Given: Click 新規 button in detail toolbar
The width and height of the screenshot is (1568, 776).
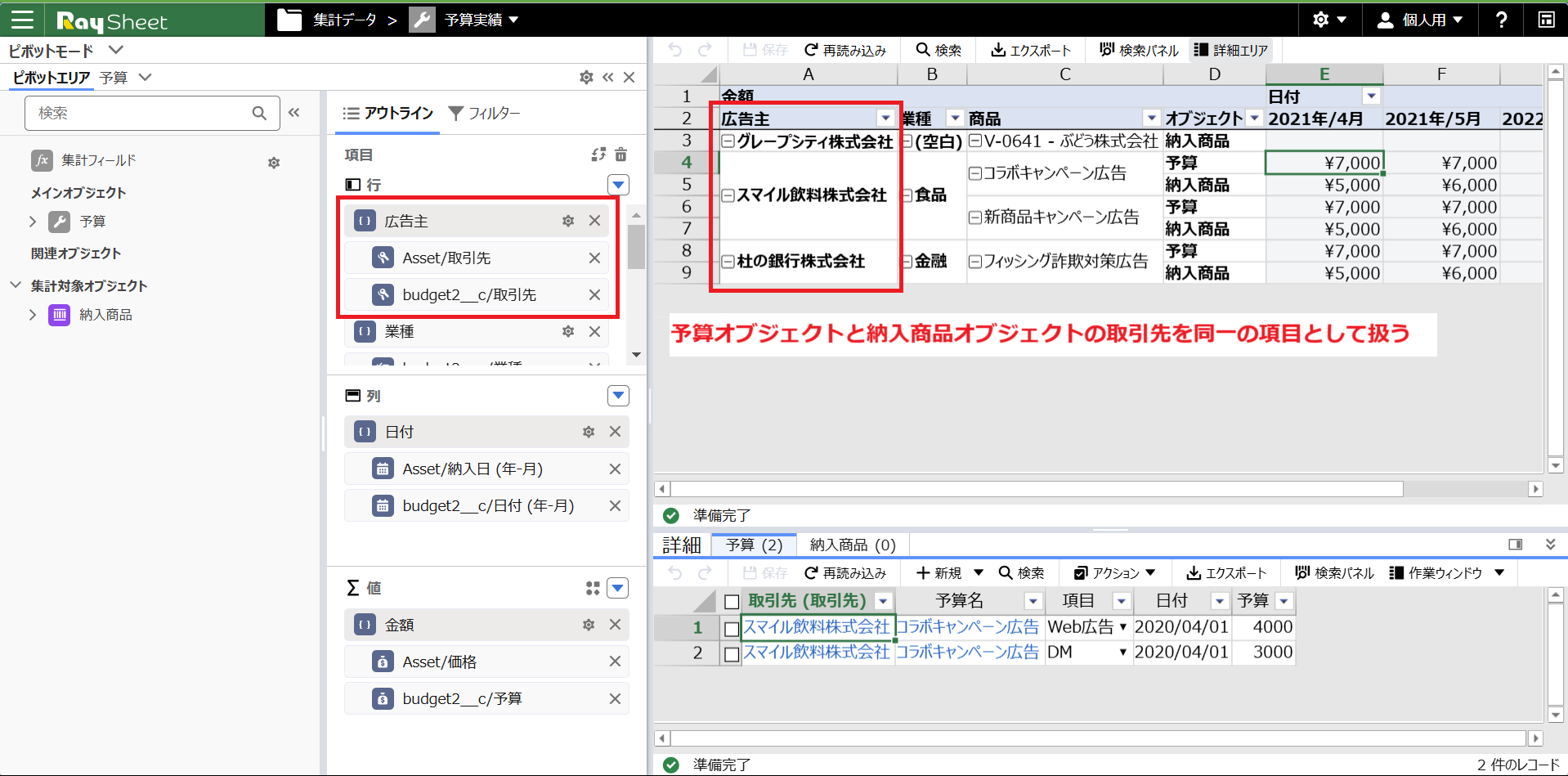Looking at the screenshot, I should (939, 573).
